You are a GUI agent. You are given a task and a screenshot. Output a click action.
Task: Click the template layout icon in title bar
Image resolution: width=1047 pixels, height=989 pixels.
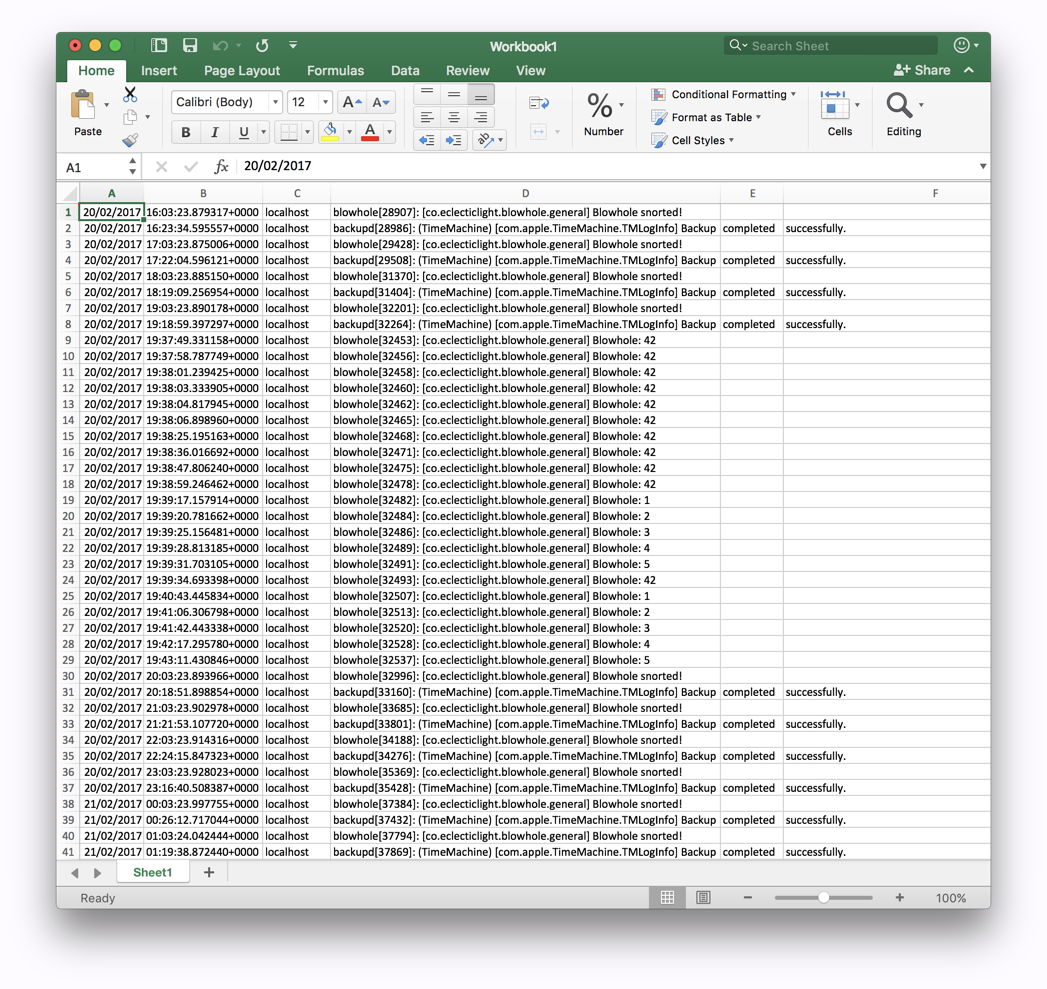[159, 45]
